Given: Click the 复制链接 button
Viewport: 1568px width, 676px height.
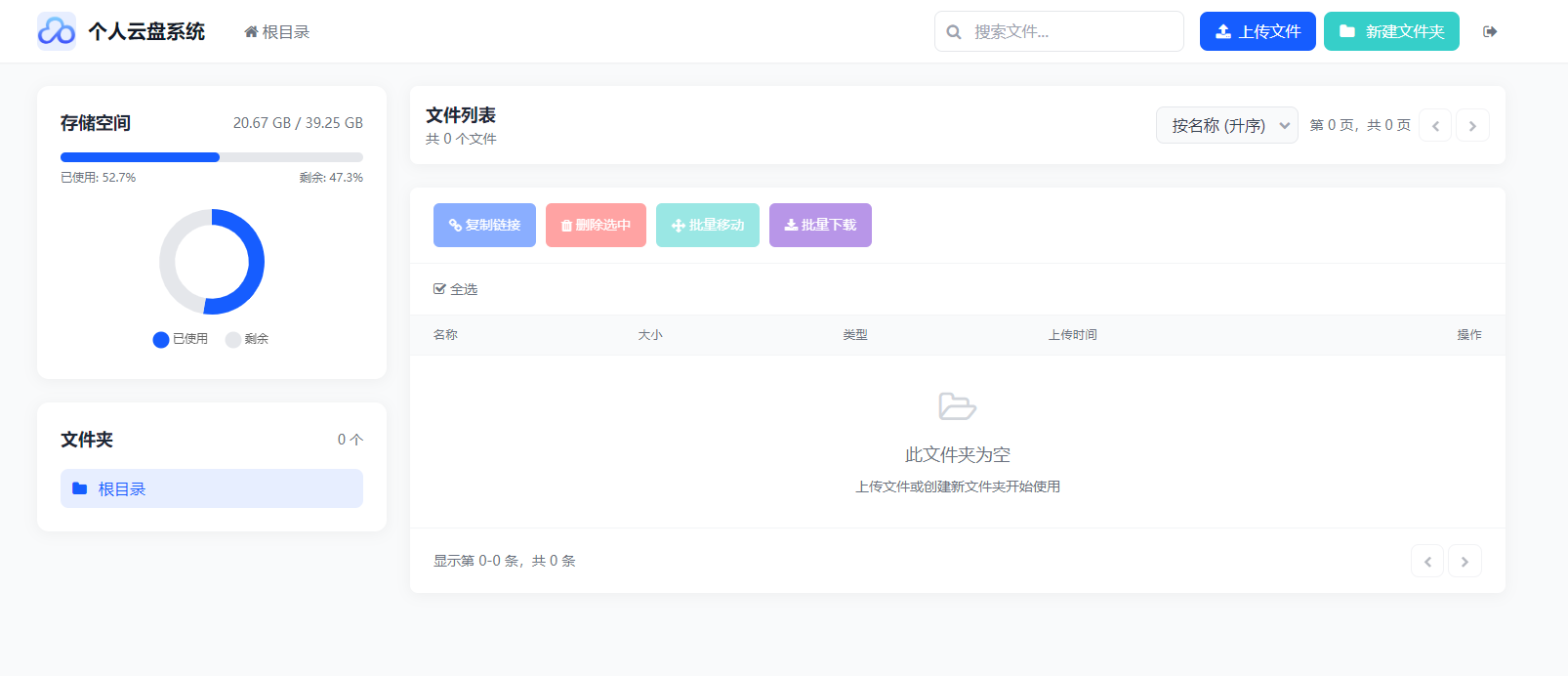Looking at the screenshot, I should click(x=484, y=225).
